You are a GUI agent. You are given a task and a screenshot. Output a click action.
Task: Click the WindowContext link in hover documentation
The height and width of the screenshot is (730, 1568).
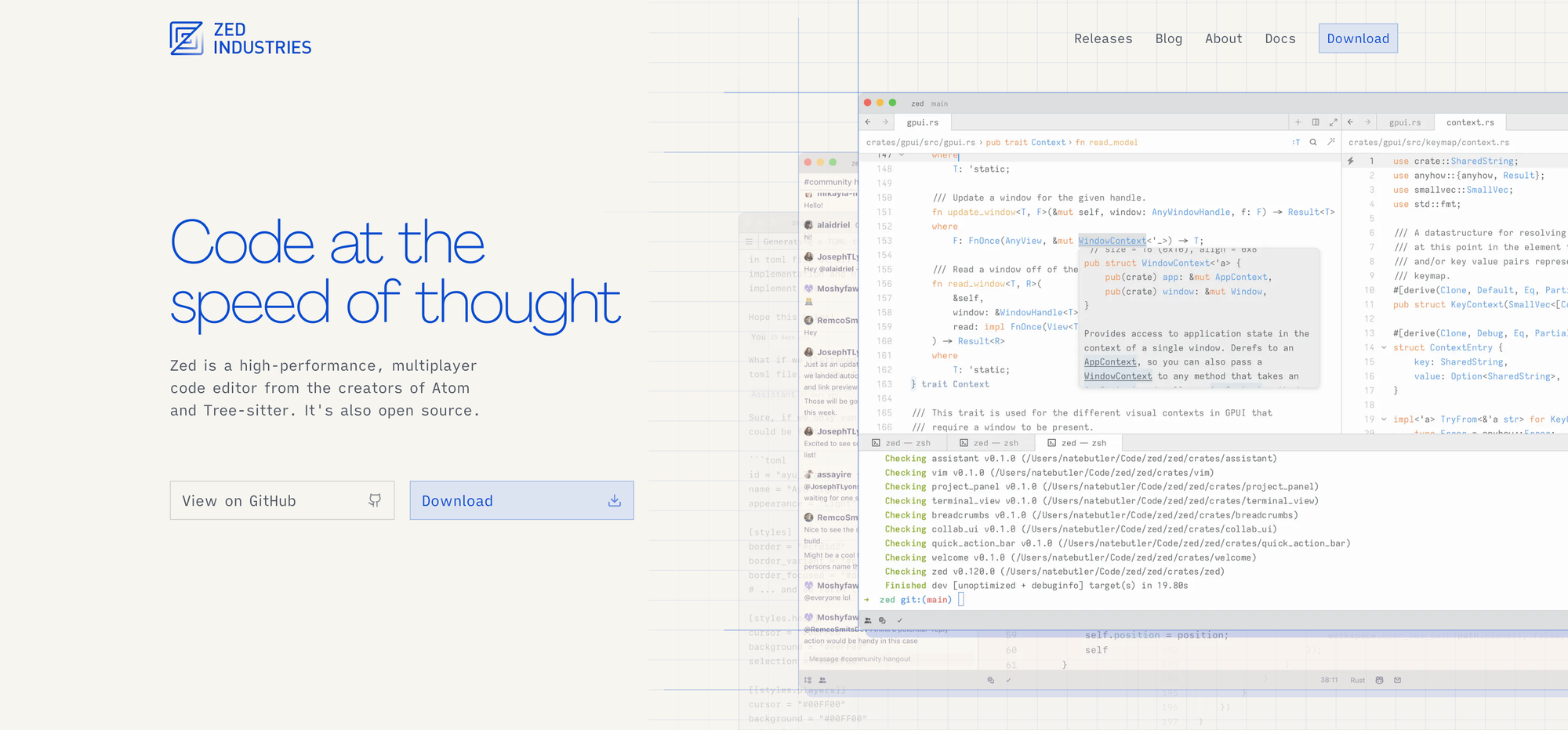click(1118, 376)
